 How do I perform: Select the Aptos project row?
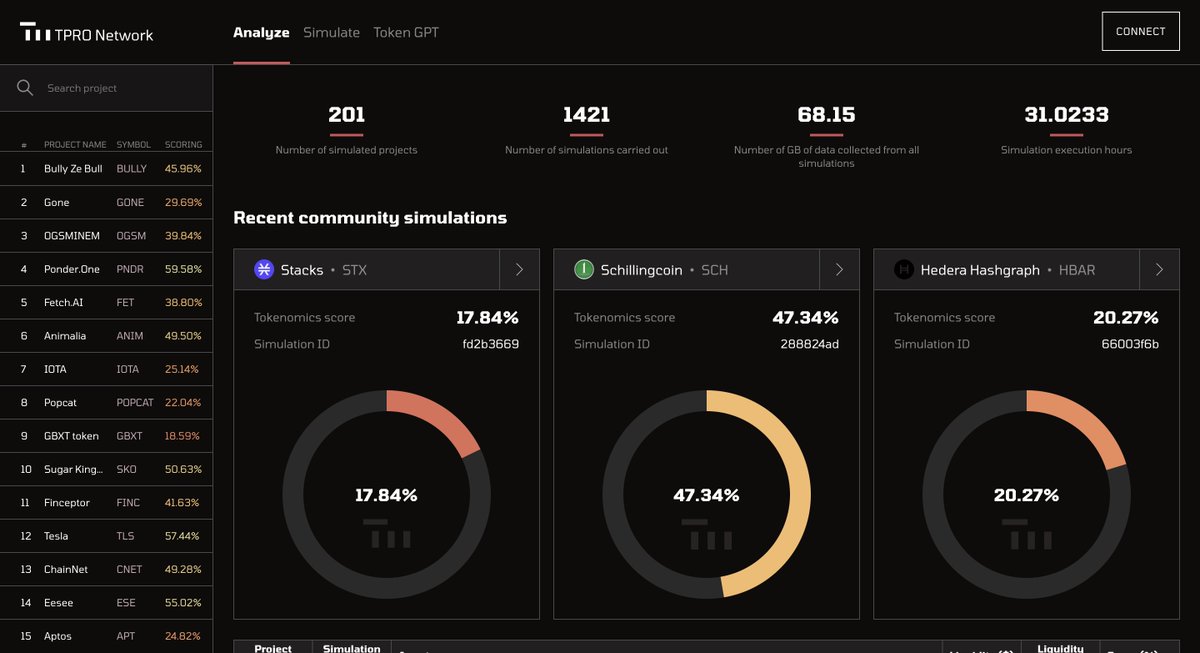(106, 636)
